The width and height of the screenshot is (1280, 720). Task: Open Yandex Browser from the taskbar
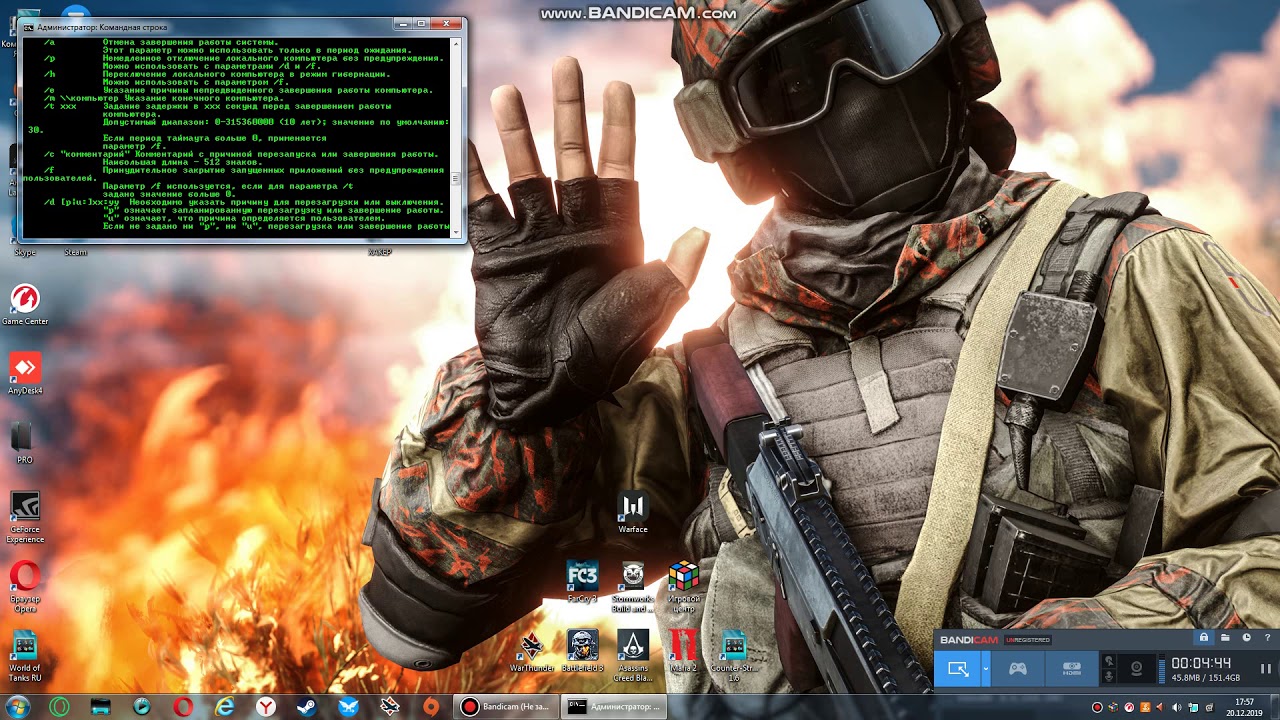pyautogui.click(x=266, y=707)
